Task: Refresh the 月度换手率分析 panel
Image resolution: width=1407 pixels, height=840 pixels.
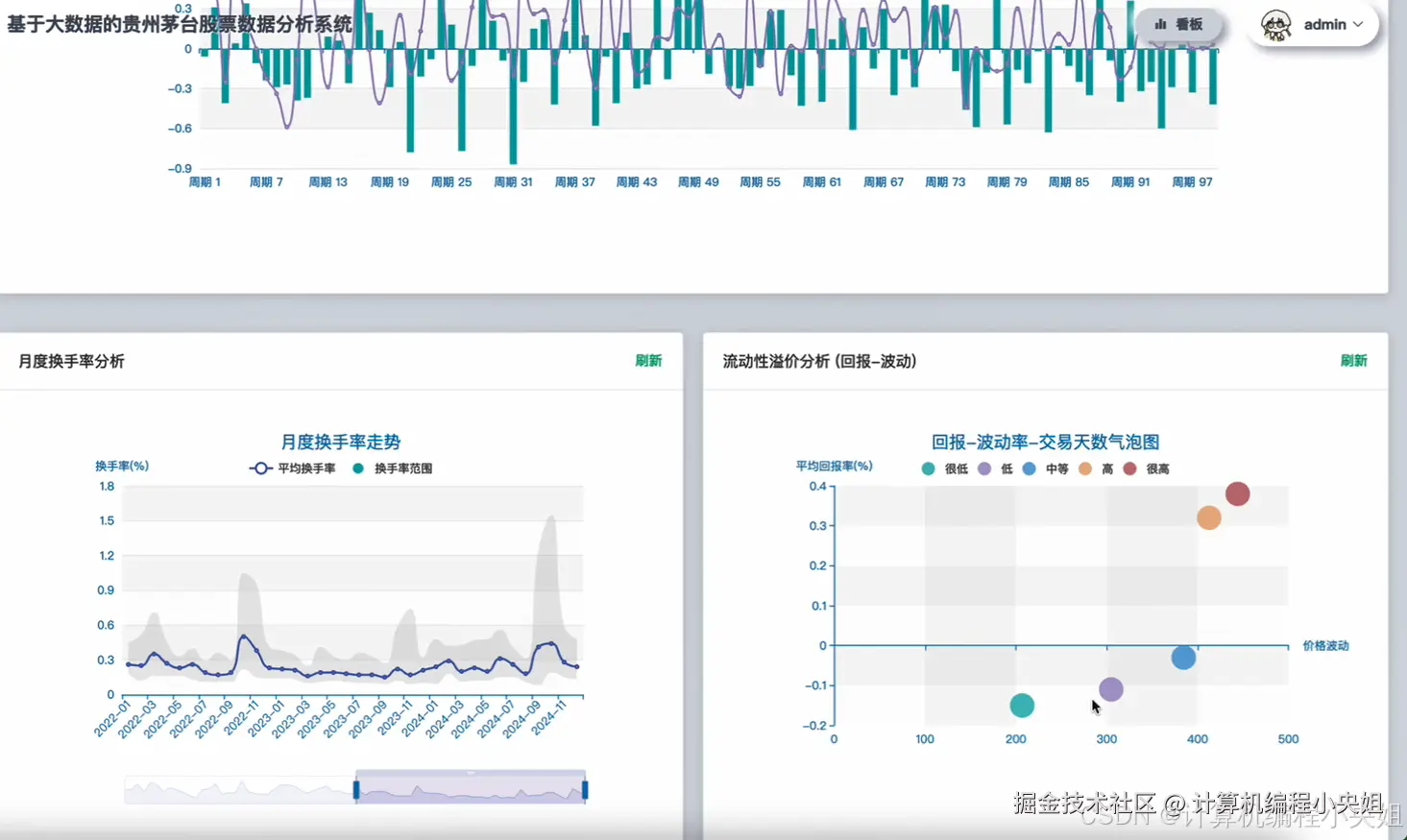Action: (648, 361)
